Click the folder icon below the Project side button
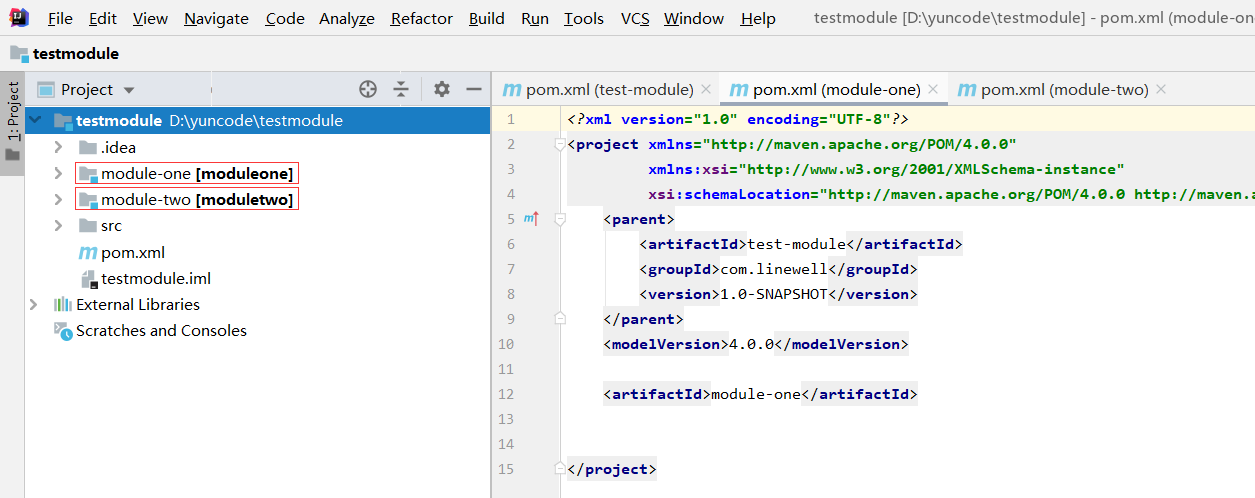This screenshot has height=498, width=1255. pos(12,155)
